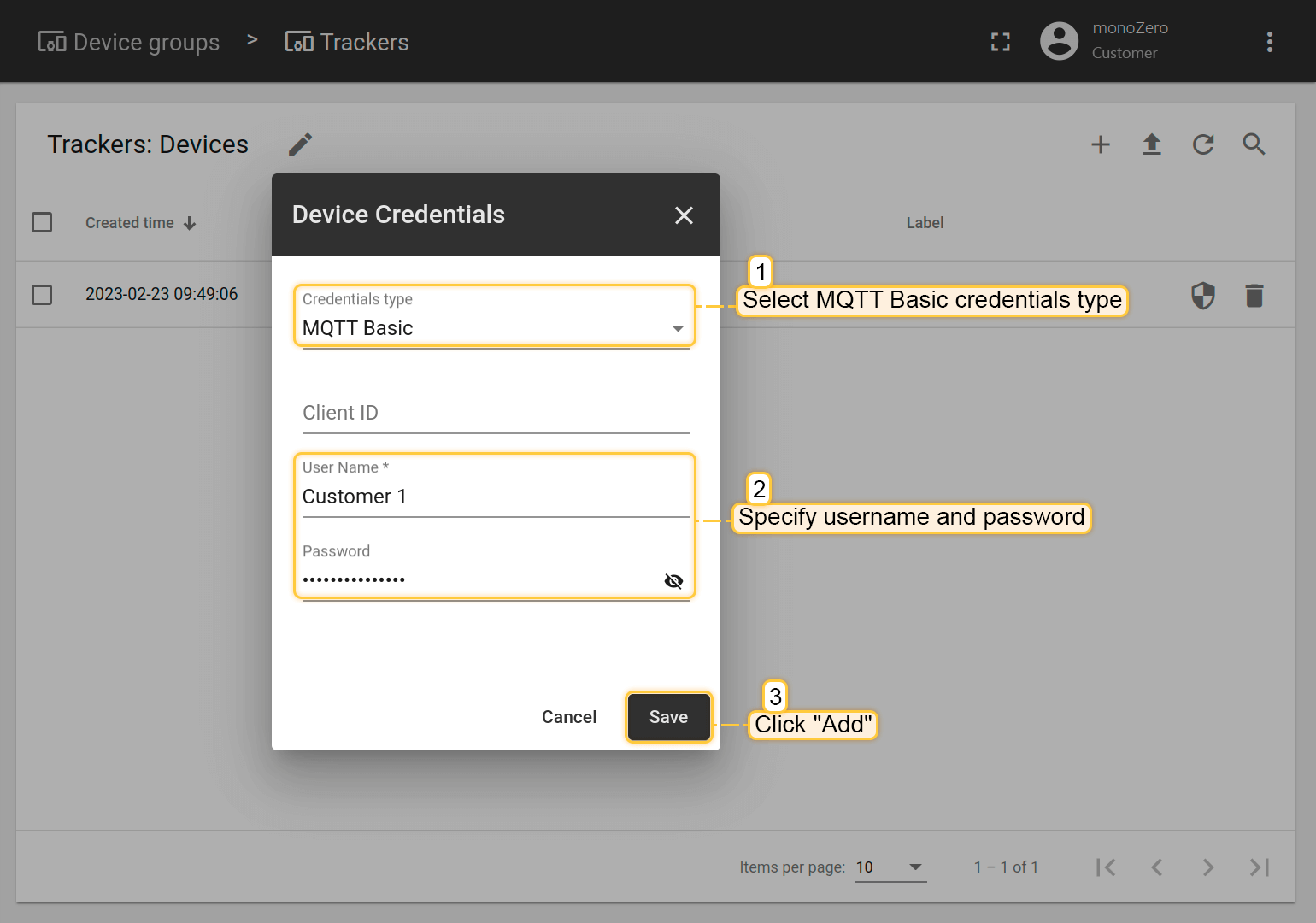This screenshot has width=1316, height=923.
Task: Open the Credentials type dropdown
Action: (x=495, y=328)
